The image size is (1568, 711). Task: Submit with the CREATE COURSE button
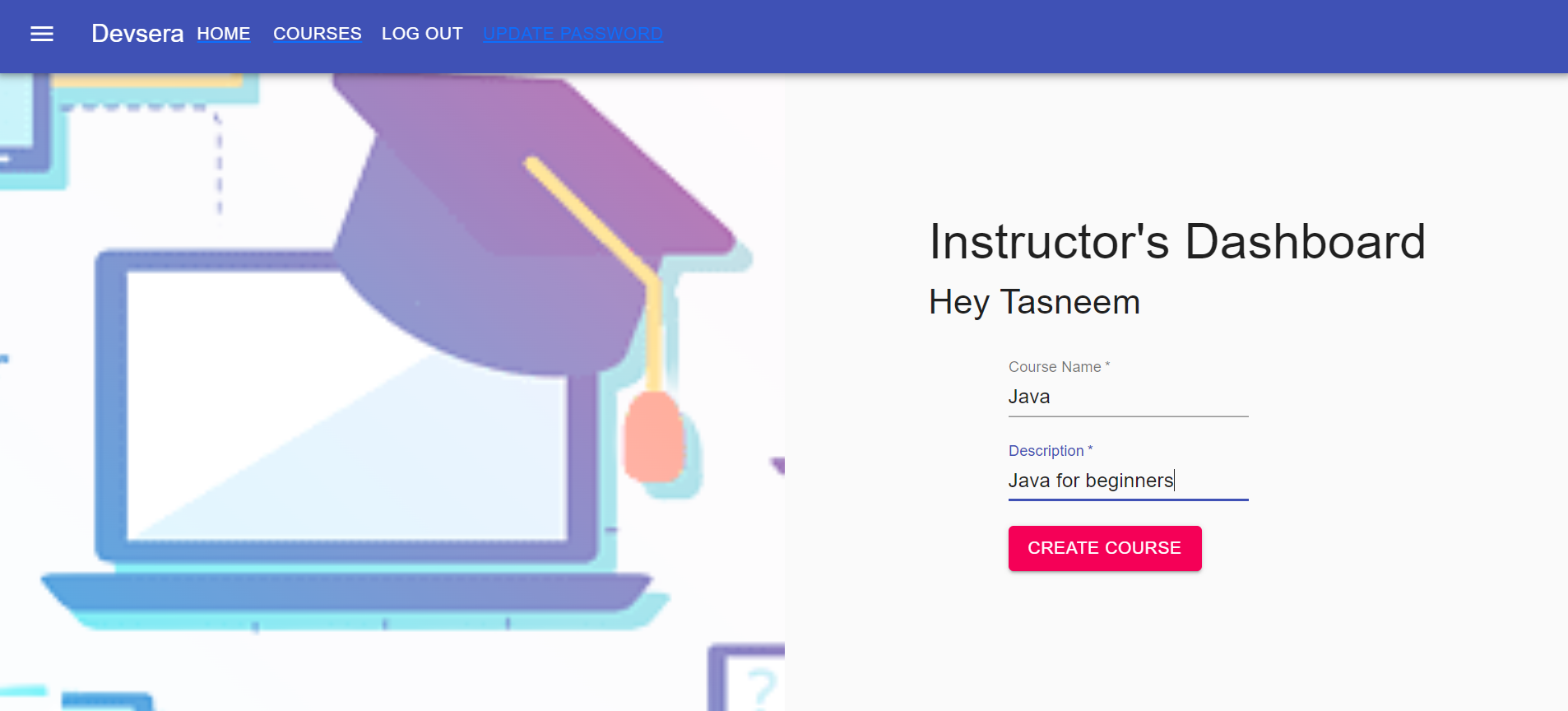tap(1105, 548)
